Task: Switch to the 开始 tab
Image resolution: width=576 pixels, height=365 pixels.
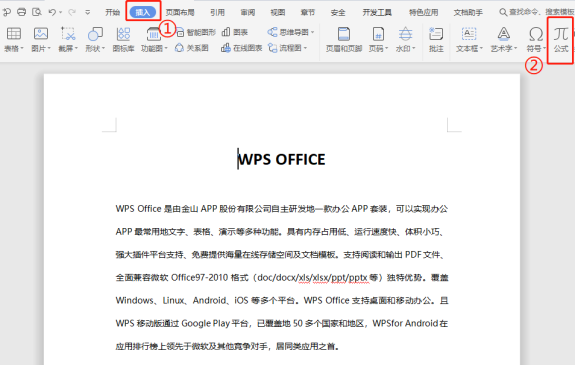Action: point(112,12)
